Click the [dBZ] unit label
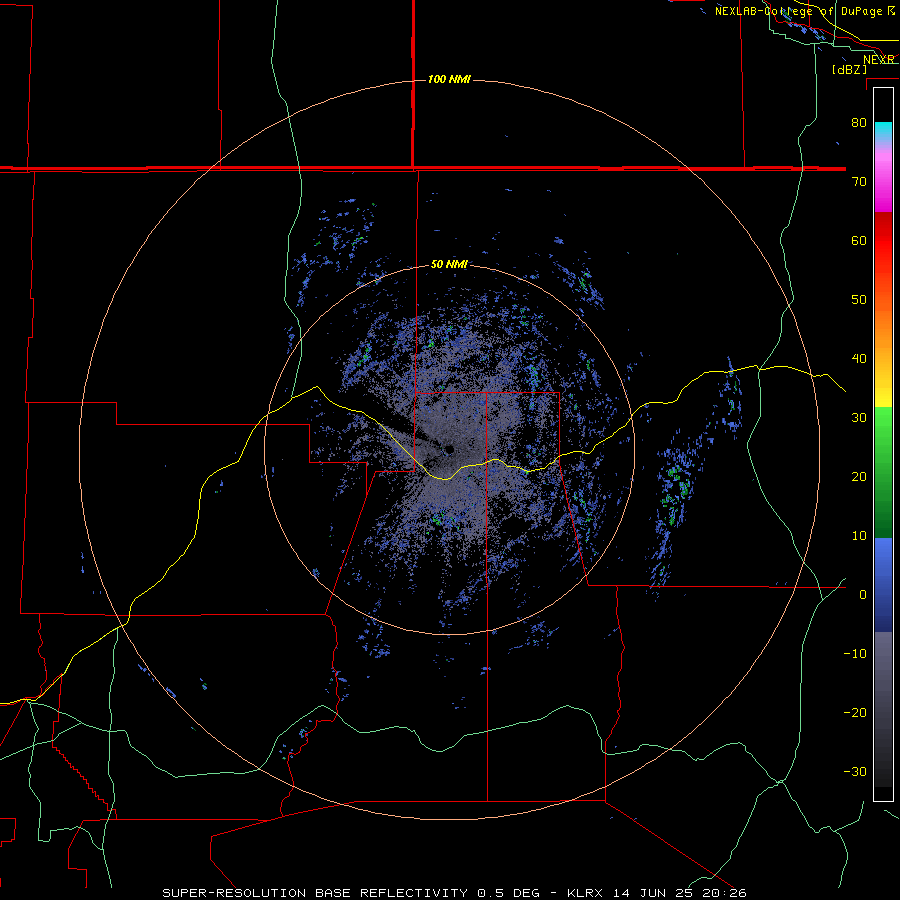900x900 pixels. tap(849, 70)
